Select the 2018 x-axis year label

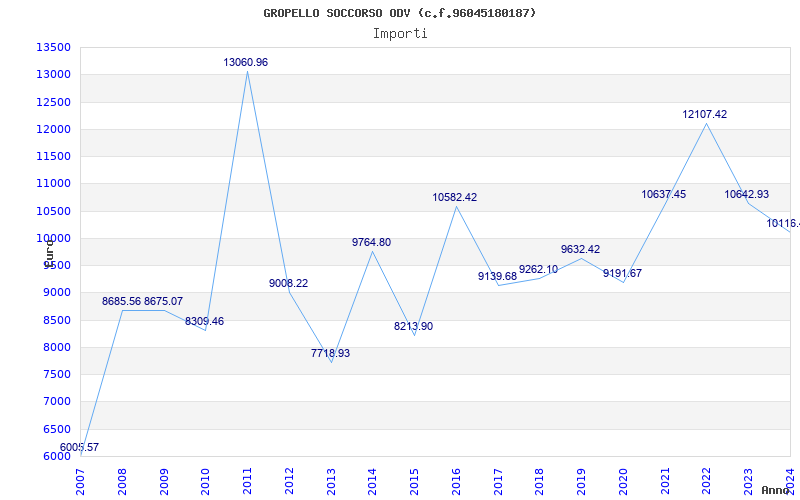[x=540, y=482]
